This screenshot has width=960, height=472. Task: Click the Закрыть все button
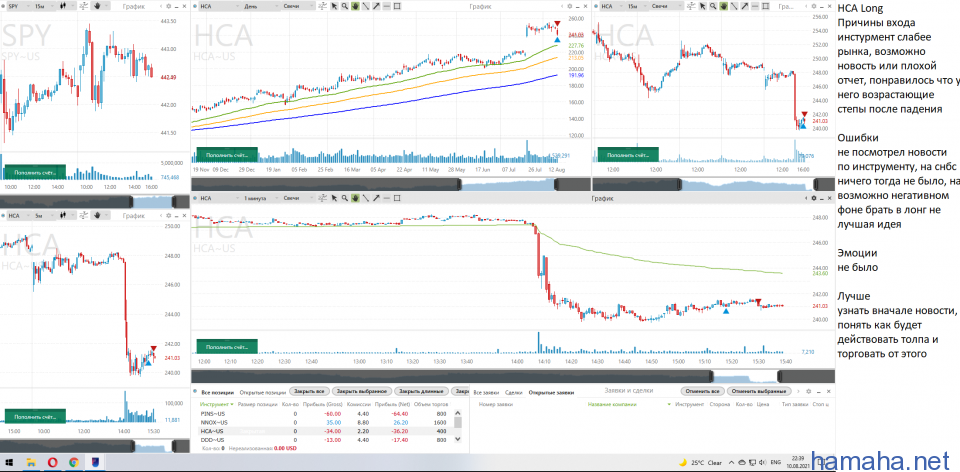coord(309,391)
